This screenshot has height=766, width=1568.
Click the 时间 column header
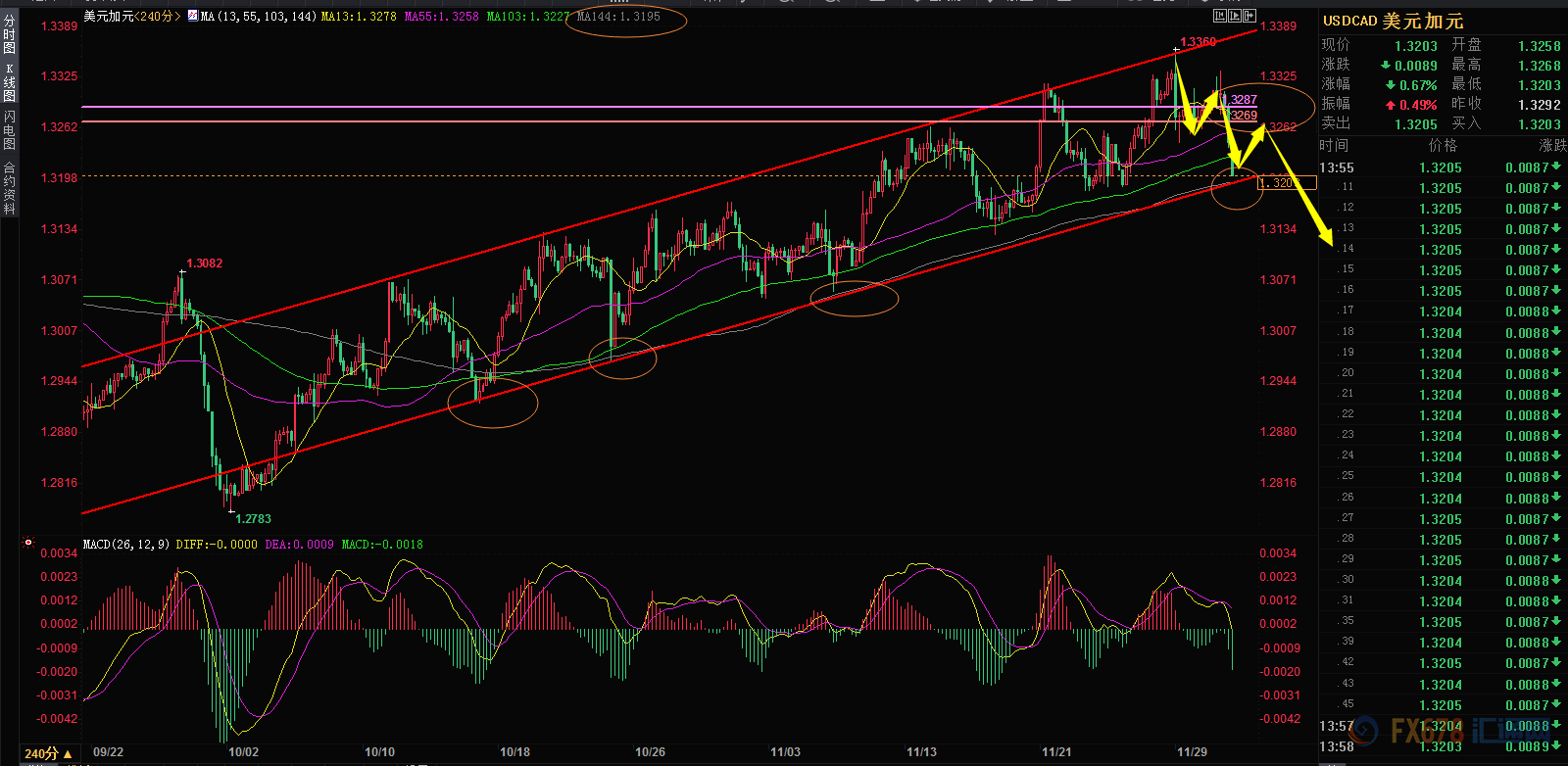(x=1334, y=145)
